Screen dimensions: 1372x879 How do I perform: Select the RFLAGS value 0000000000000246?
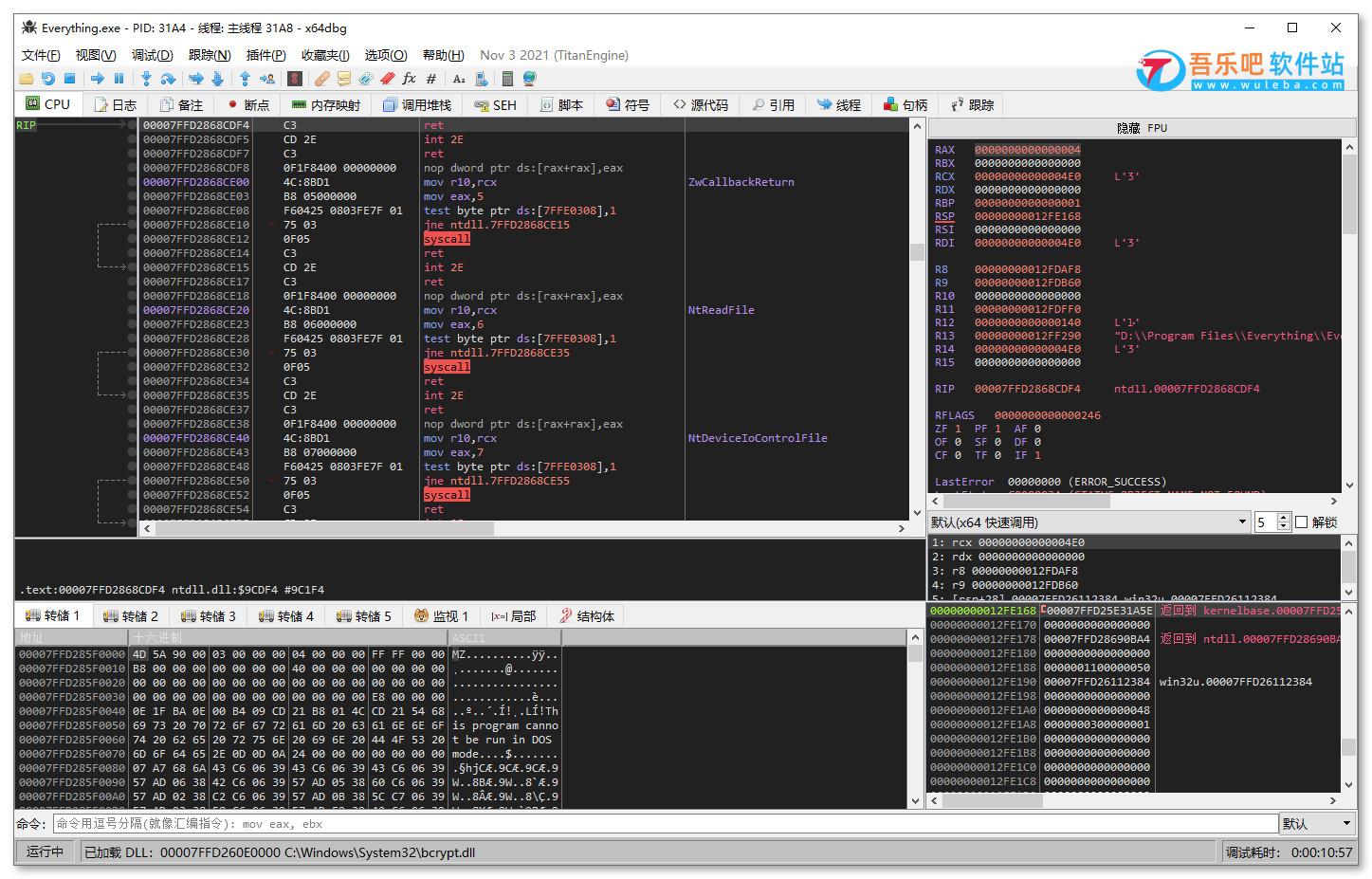click(x=1048, y=415)
